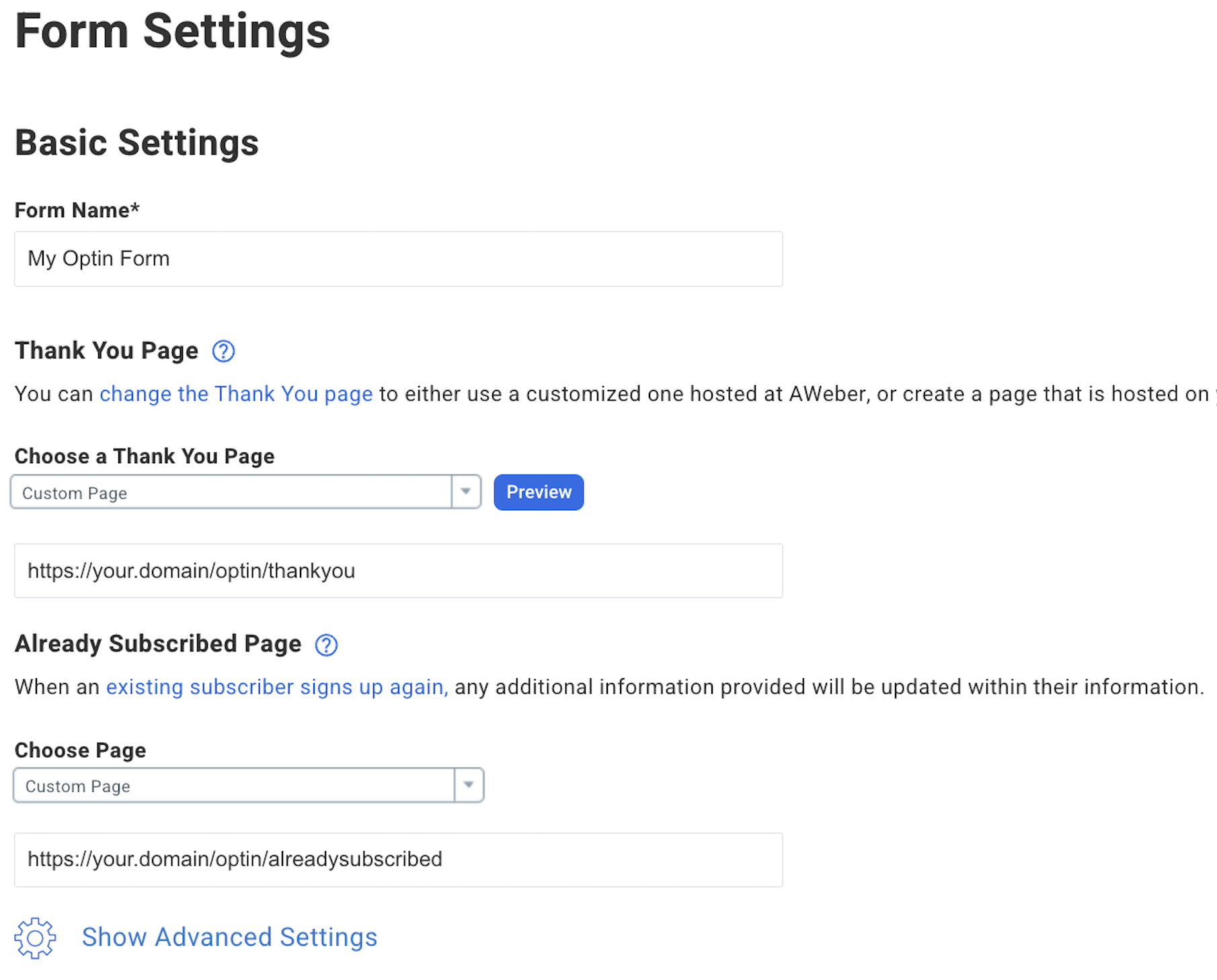Follow the 'change the Thank You page' link
This screenshot has width=1217, height=980.
(x=236, y=394)
